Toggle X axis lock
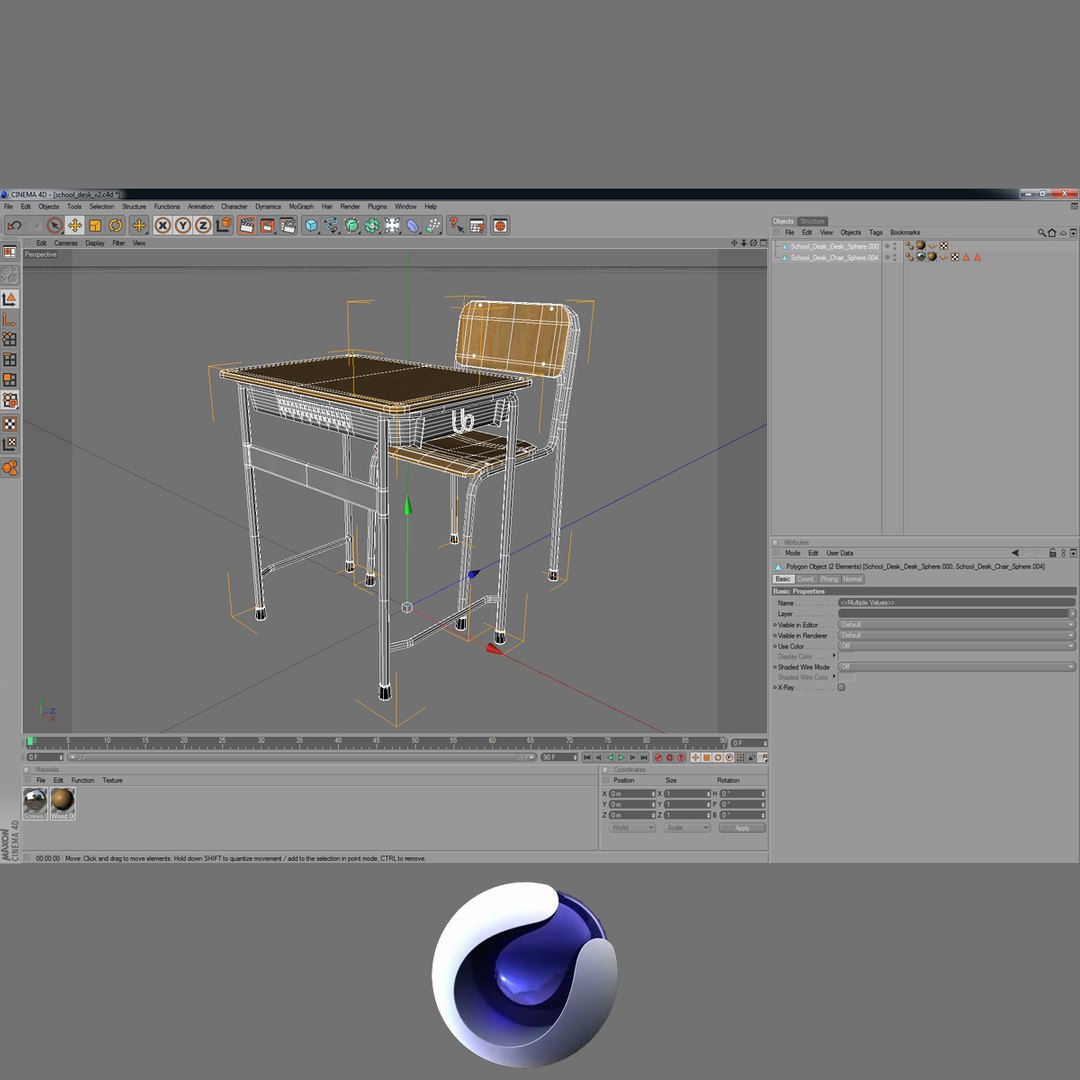Screen dimensions: 1080x1080 pyautogui.click(x=163, y=225)
